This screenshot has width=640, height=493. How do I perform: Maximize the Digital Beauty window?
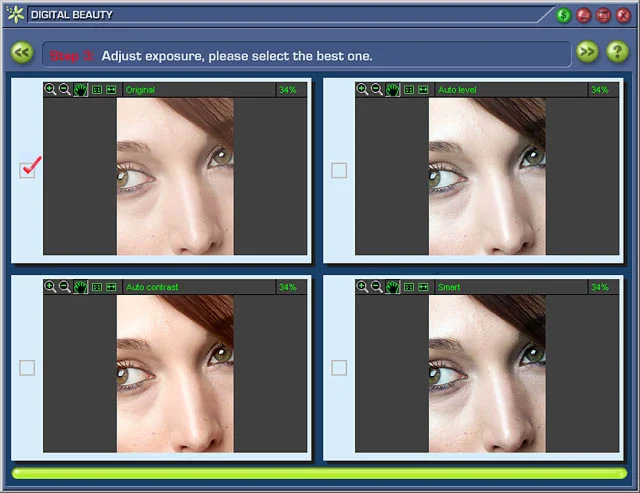603,16
